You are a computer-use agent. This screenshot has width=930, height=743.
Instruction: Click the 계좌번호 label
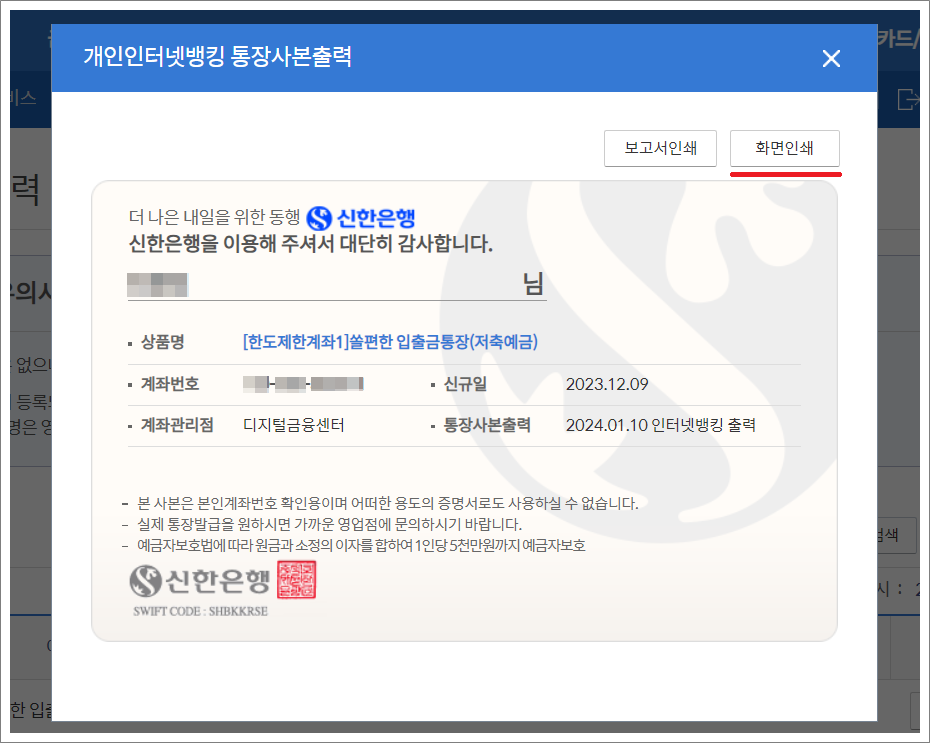pos(170,384)
